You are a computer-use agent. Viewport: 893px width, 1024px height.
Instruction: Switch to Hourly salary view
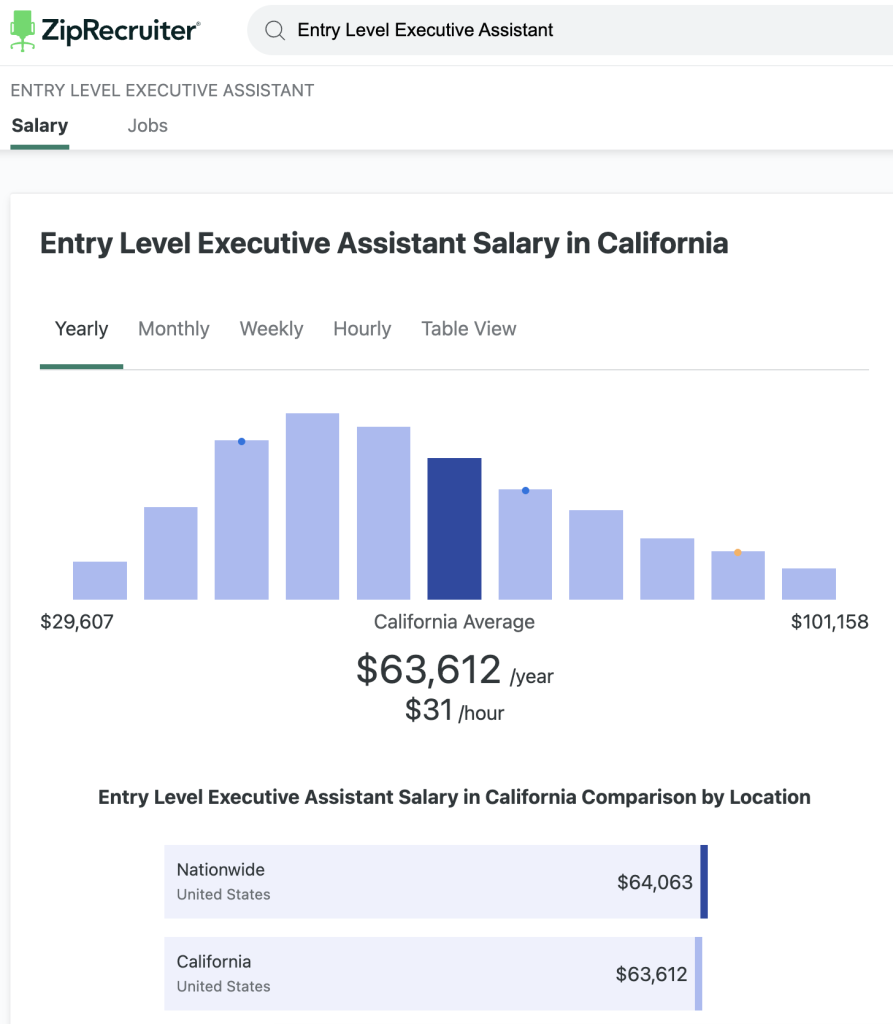pos(362,329)
